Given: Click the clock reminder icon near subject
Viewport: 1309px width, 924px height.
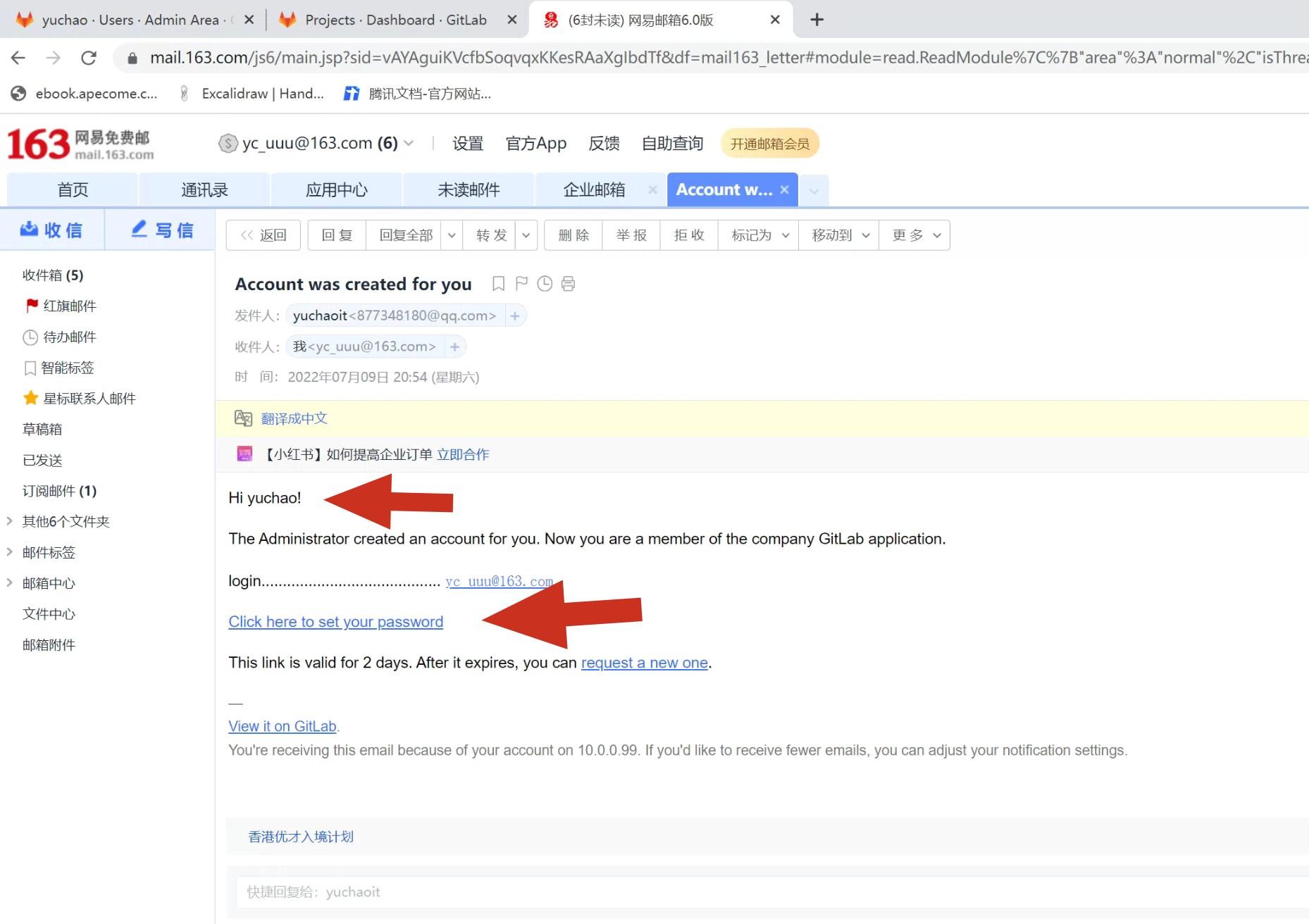Looking at the screenshot, I should pyautogui.click(x=545, y=284).
